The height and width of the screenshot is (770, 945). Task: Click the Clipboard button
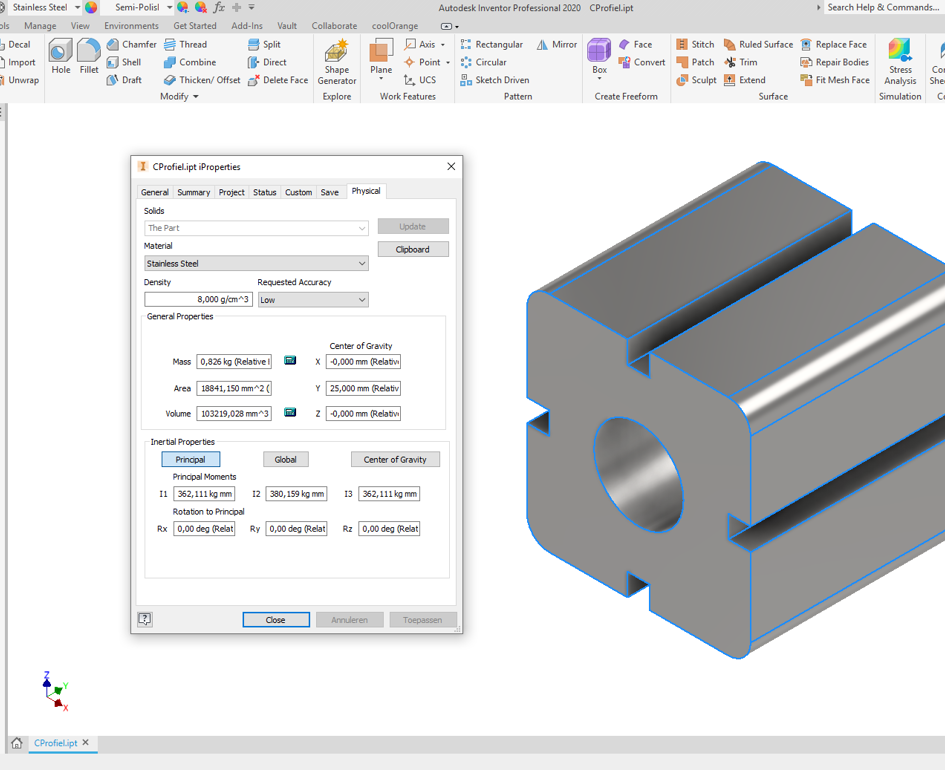click(x=412, y=249)
